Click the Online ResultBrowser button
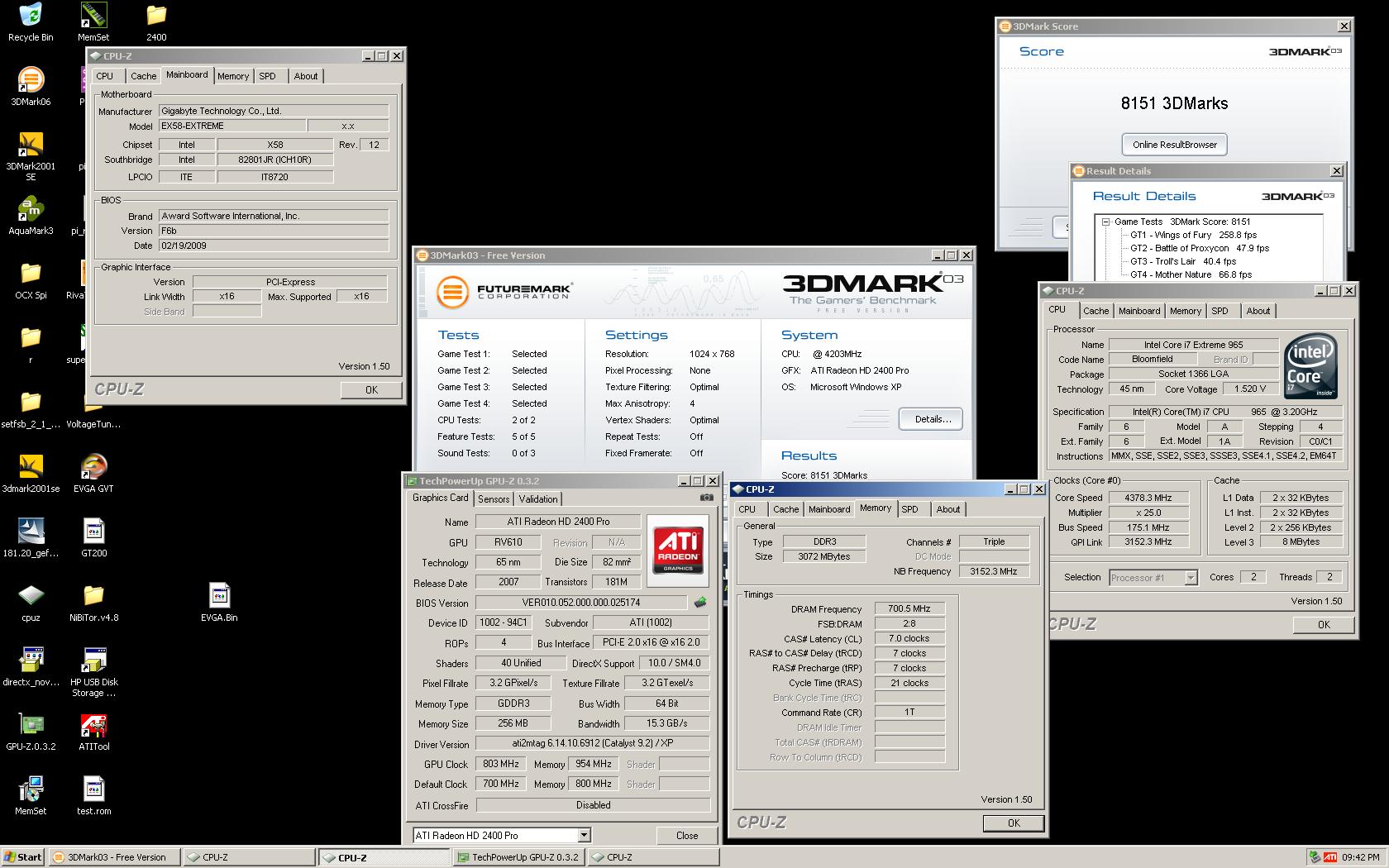This screenshot has height=868, width=1389. click(x=1174, y=145)
